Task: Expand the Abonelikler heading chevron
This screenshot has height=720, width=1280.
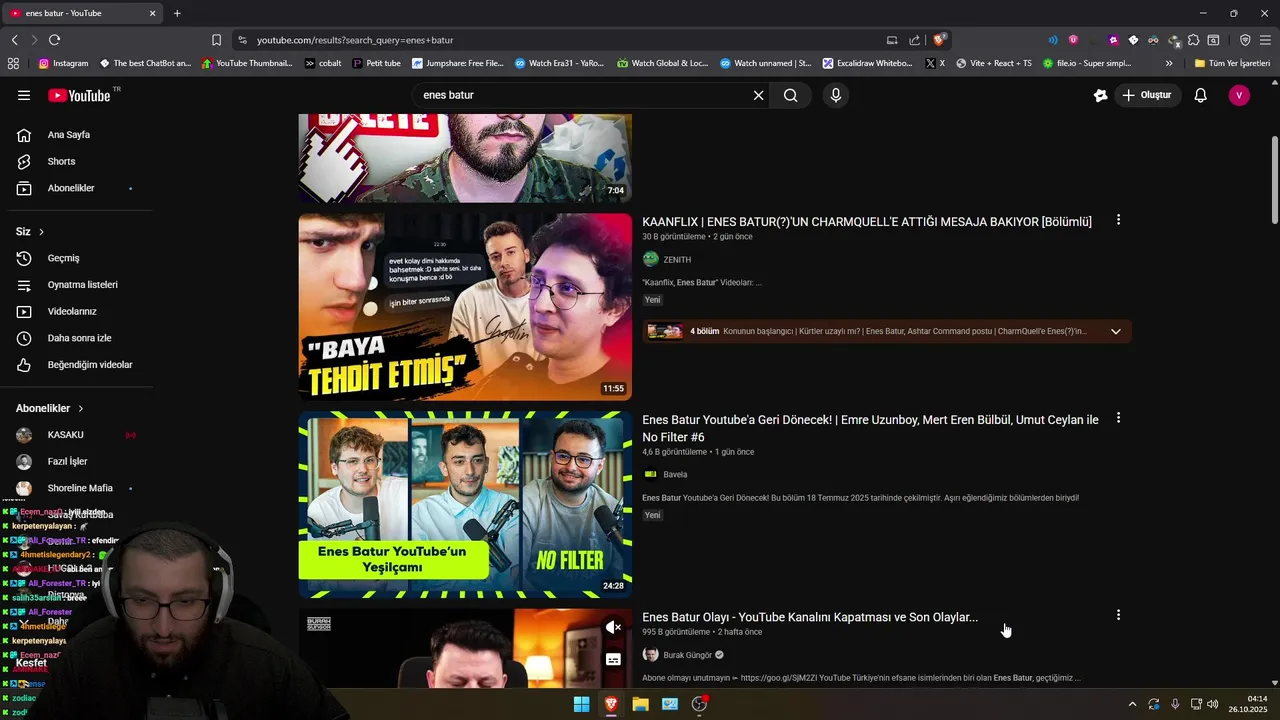Action: 81,409
